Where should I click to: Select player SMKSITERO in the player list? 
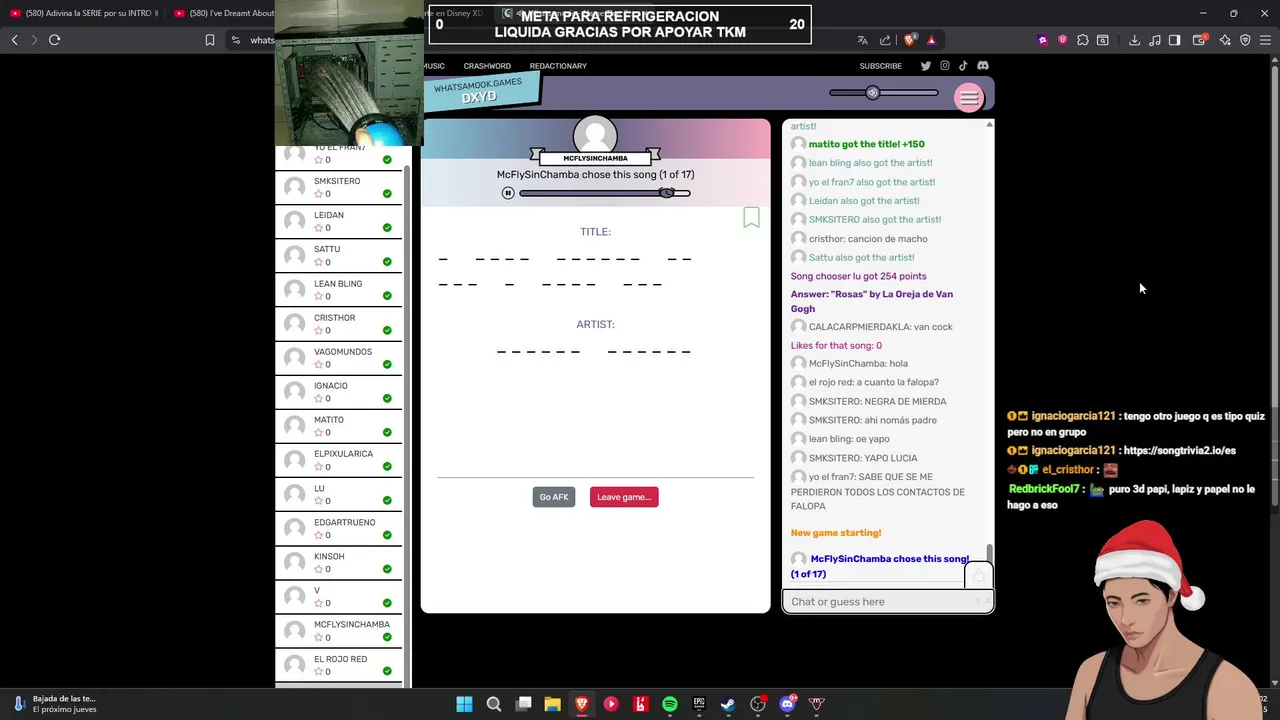[x=339, y=187]
